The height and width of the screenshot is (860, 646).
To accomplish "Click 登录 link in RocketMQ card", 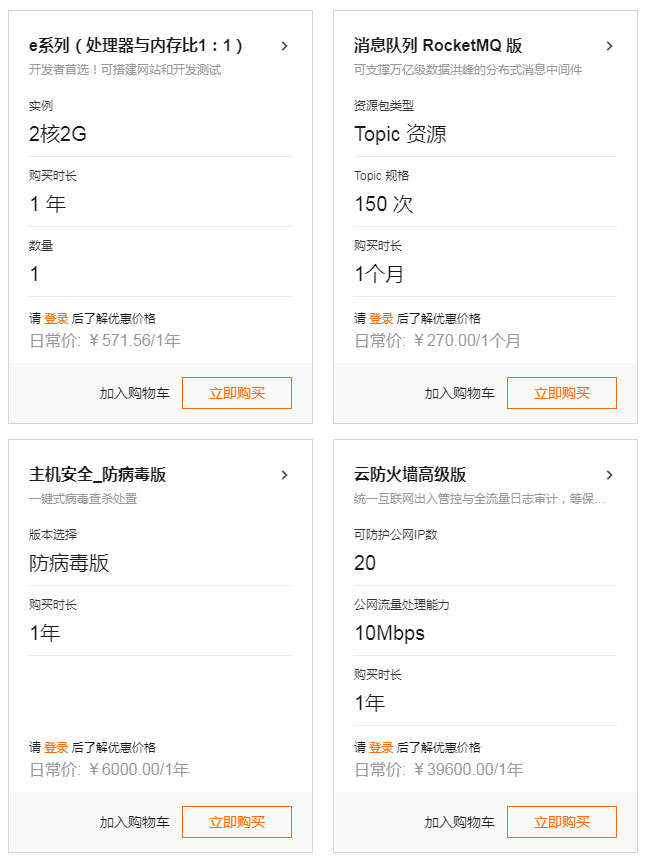I will coord(381,319).
